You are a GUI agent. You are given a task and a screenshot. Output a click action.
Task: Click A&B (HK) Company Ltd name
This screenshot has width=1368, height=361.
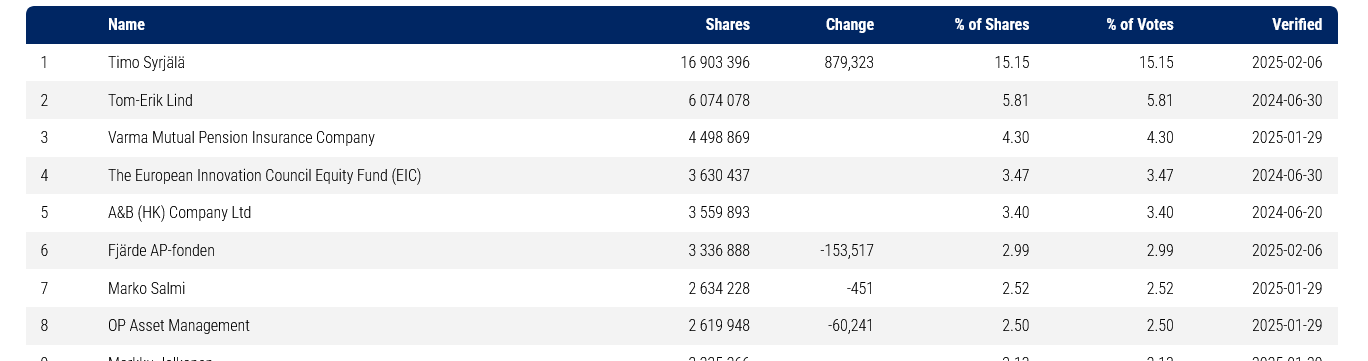179,213
